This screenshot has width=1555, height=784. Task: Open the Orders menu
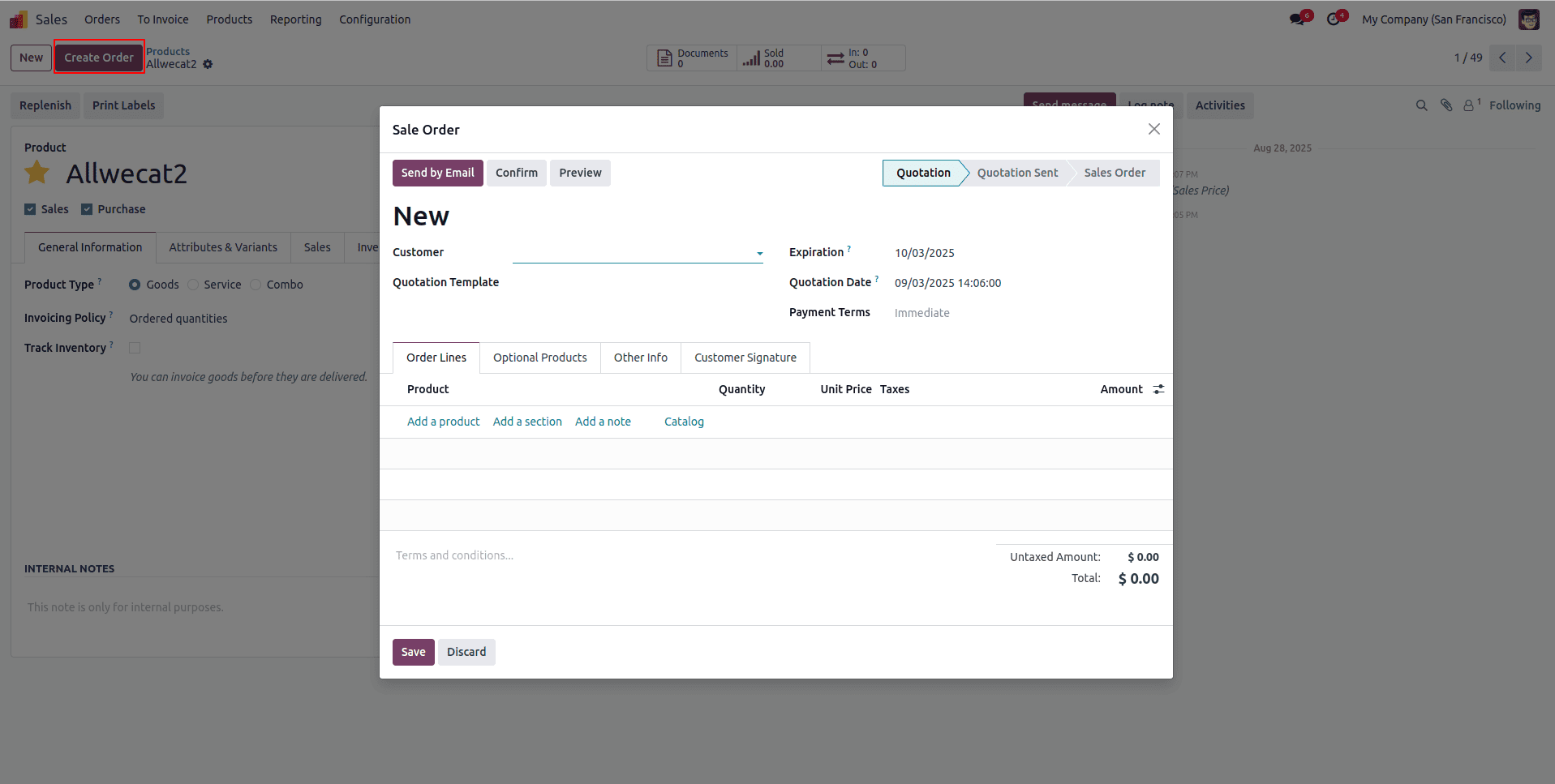pos(102,19)
